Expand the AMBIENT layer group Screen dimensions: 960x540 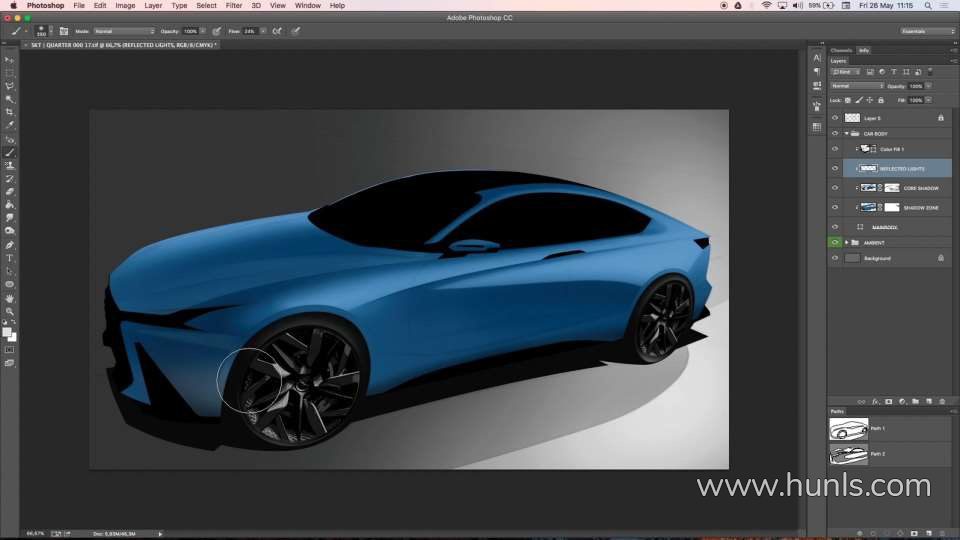pyautogui.click(x=847, y=242)
